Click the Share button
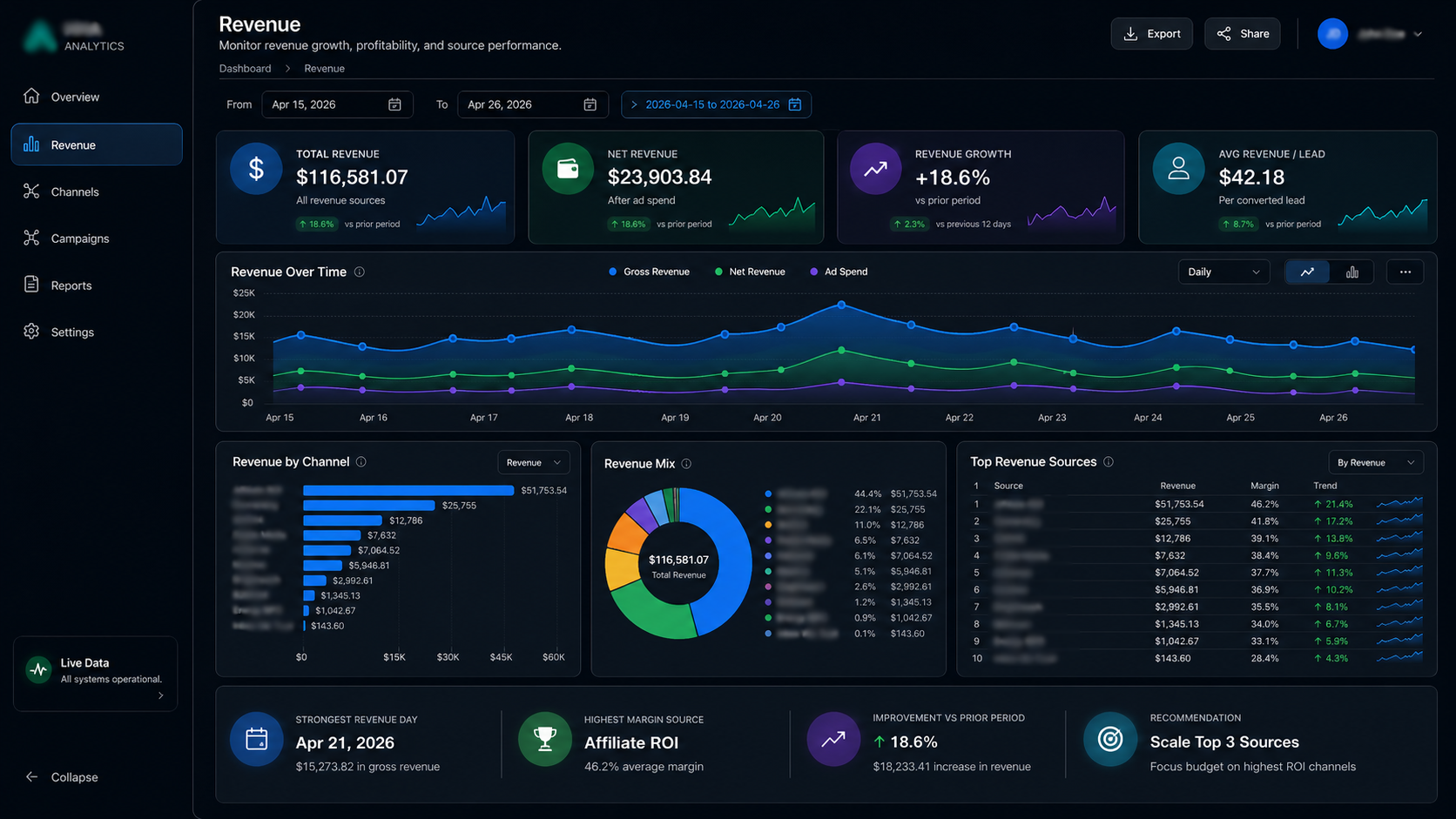 click(1243, 34)
